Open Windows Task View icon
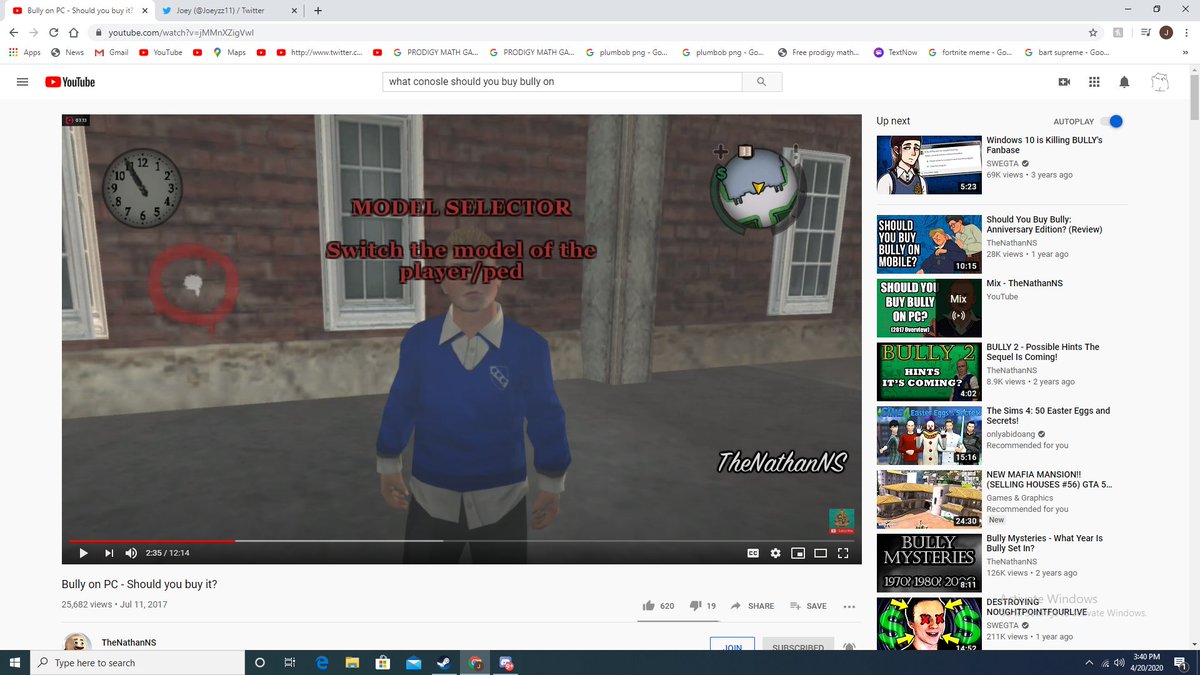 click(289, 662)
